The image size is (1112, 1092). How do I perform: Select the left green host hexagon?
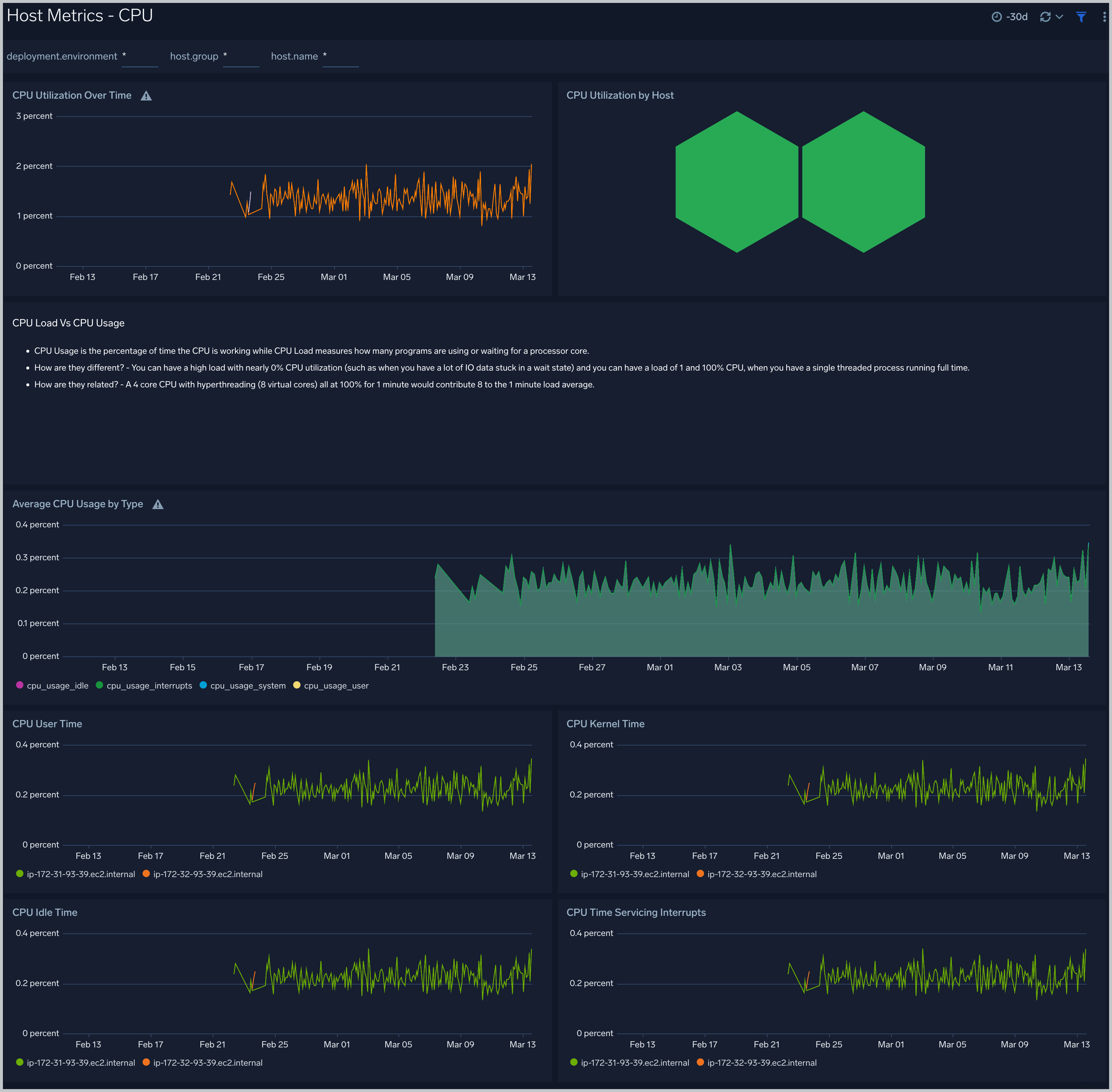tap(737, 182)
